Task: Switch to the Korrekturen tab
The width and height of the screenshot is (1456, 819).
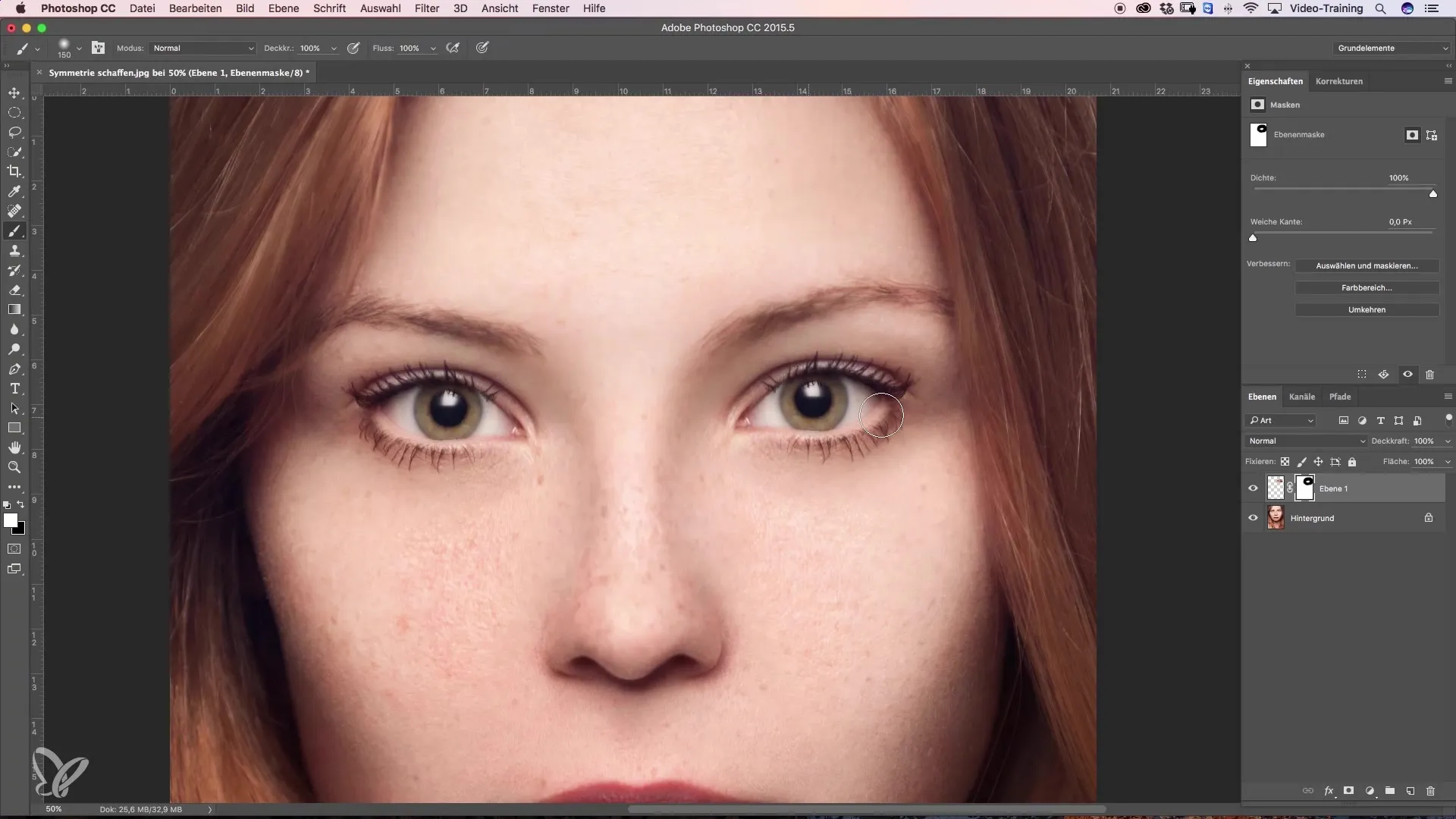Action: pos(1339,81)
